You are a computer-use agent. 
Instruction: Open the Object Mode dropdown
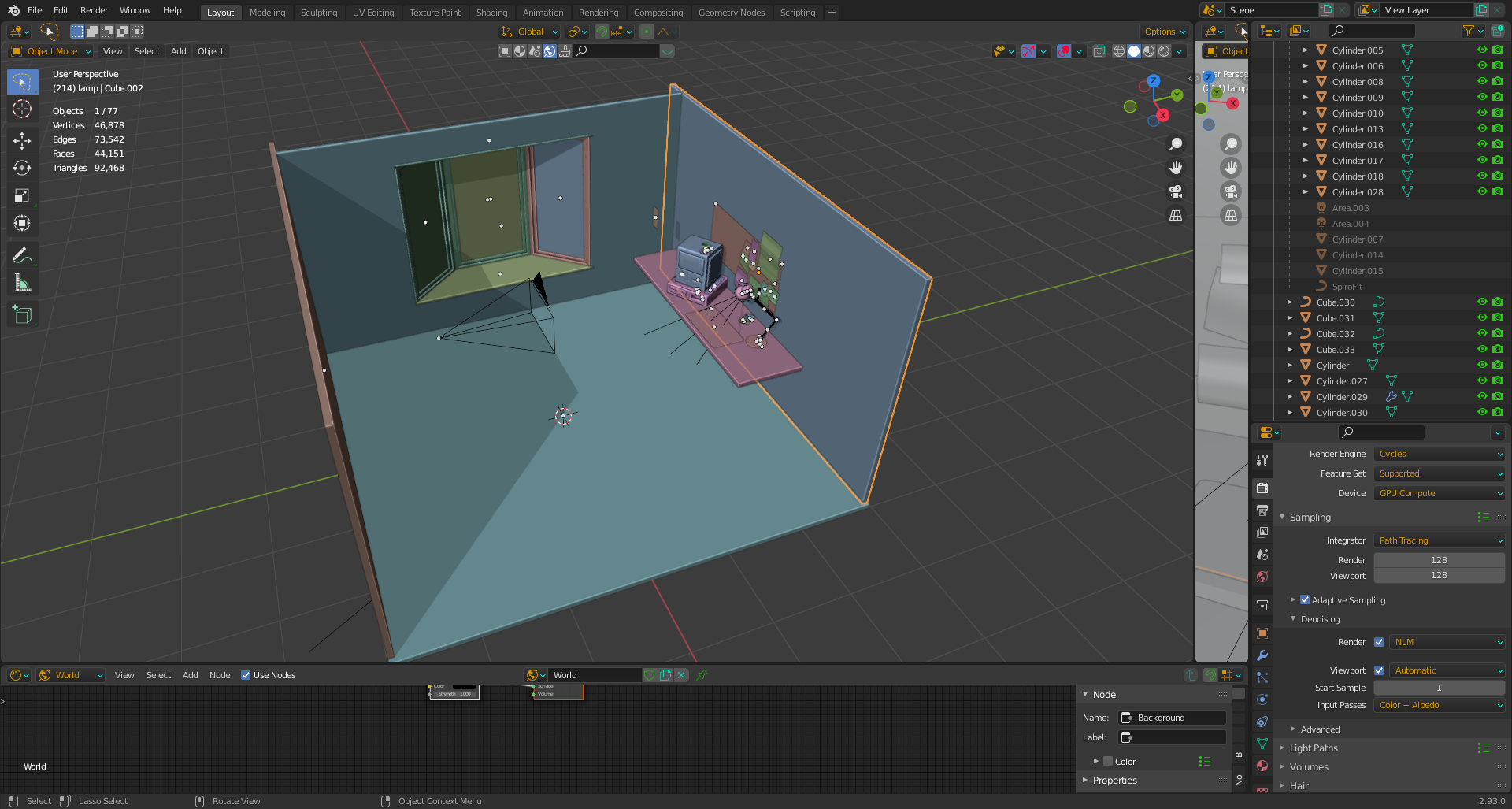[x=51, y=51]
